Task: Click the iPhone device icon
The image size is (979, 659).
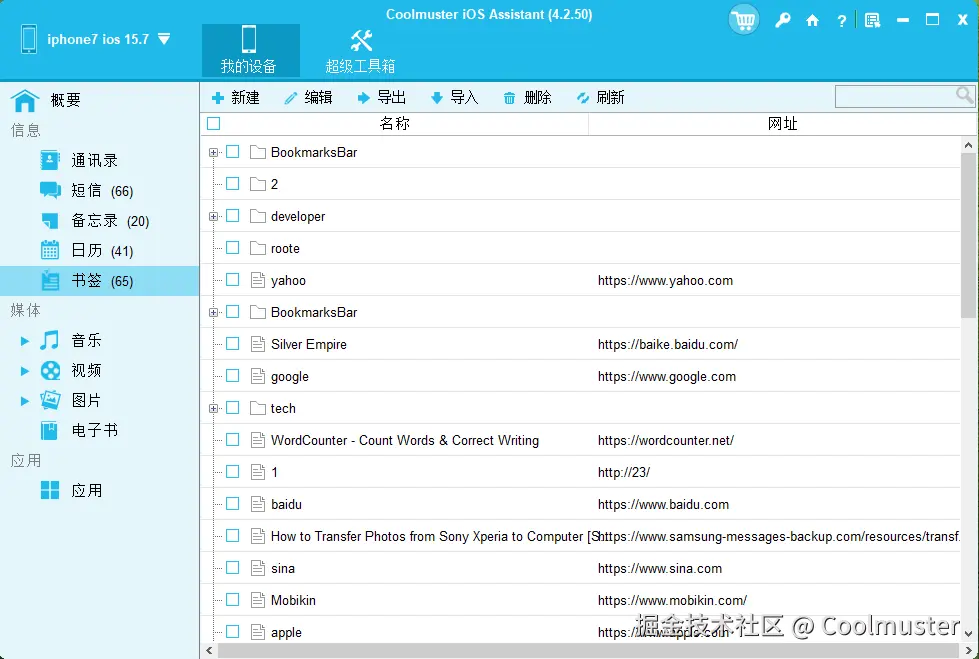Action: click(x=29, y=39)
